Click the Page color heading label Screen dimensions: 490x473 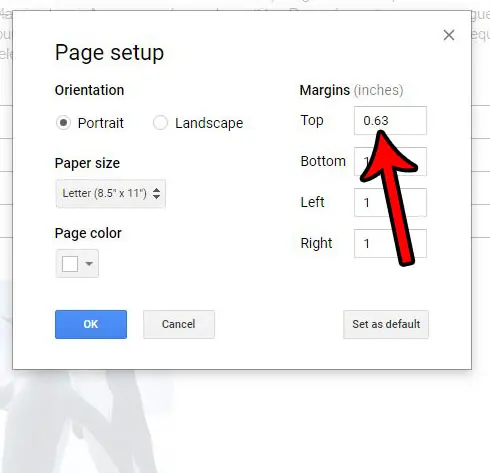(88, 233)
